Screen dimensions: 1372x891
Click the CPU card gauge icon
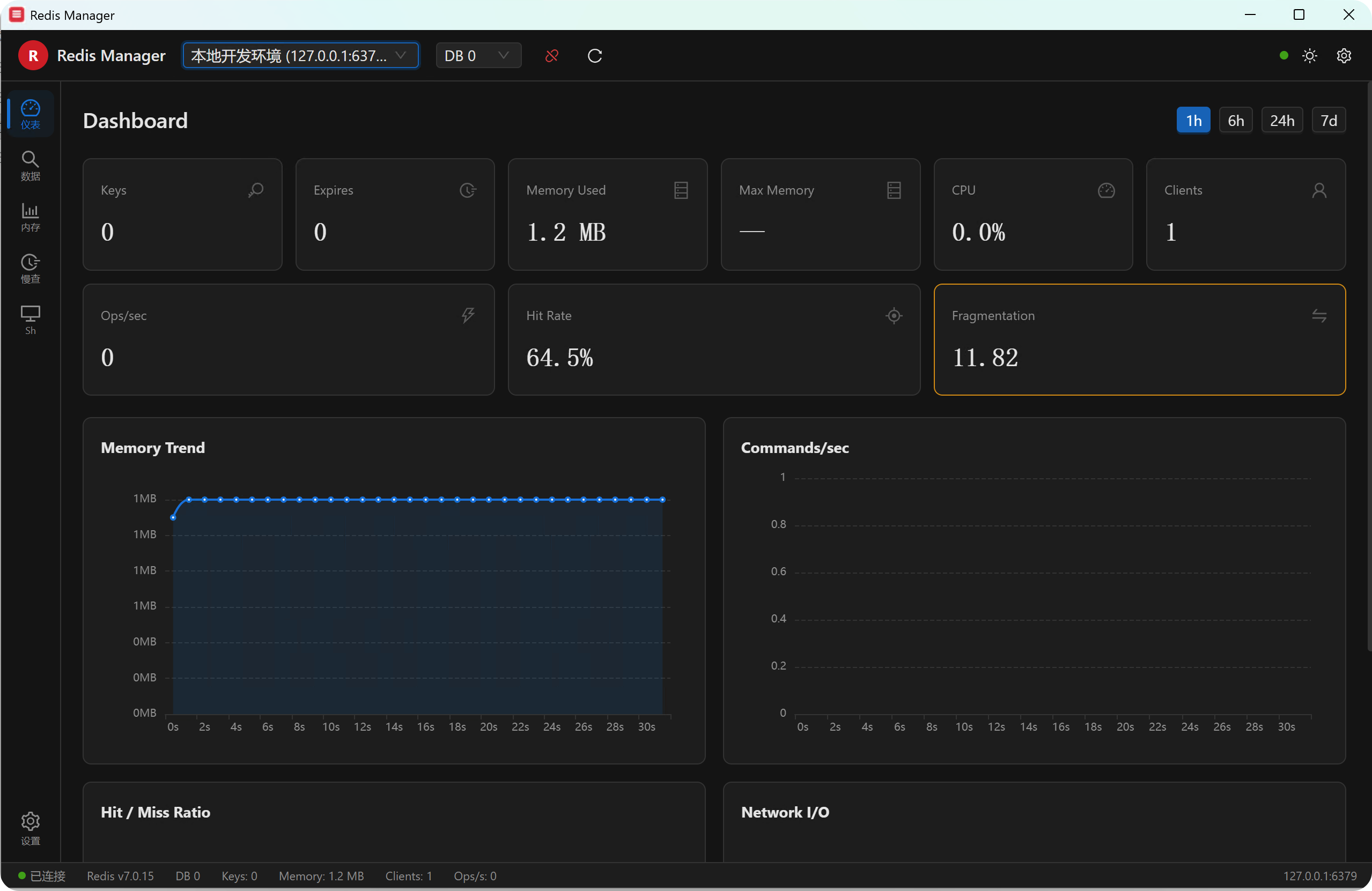pos(1107,190)
